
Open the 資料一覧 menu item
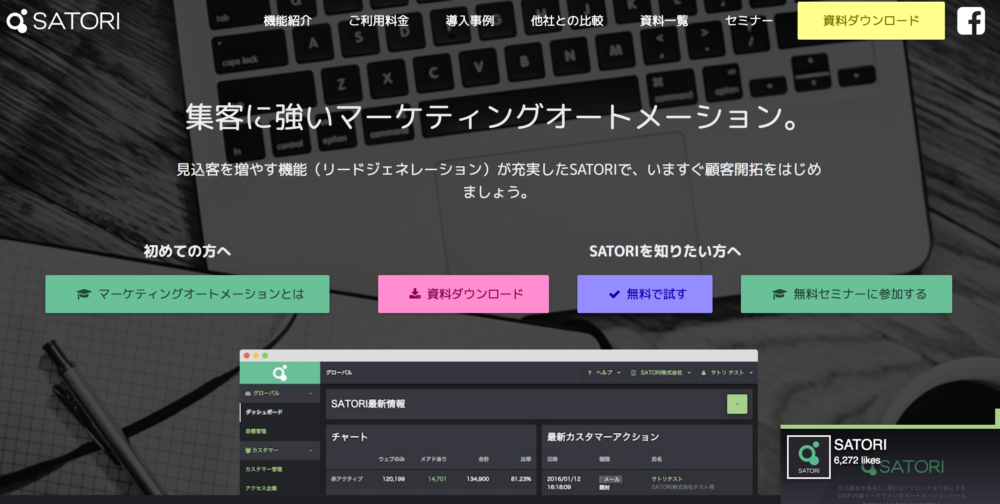pyautogui.click(x=663, y=21)
